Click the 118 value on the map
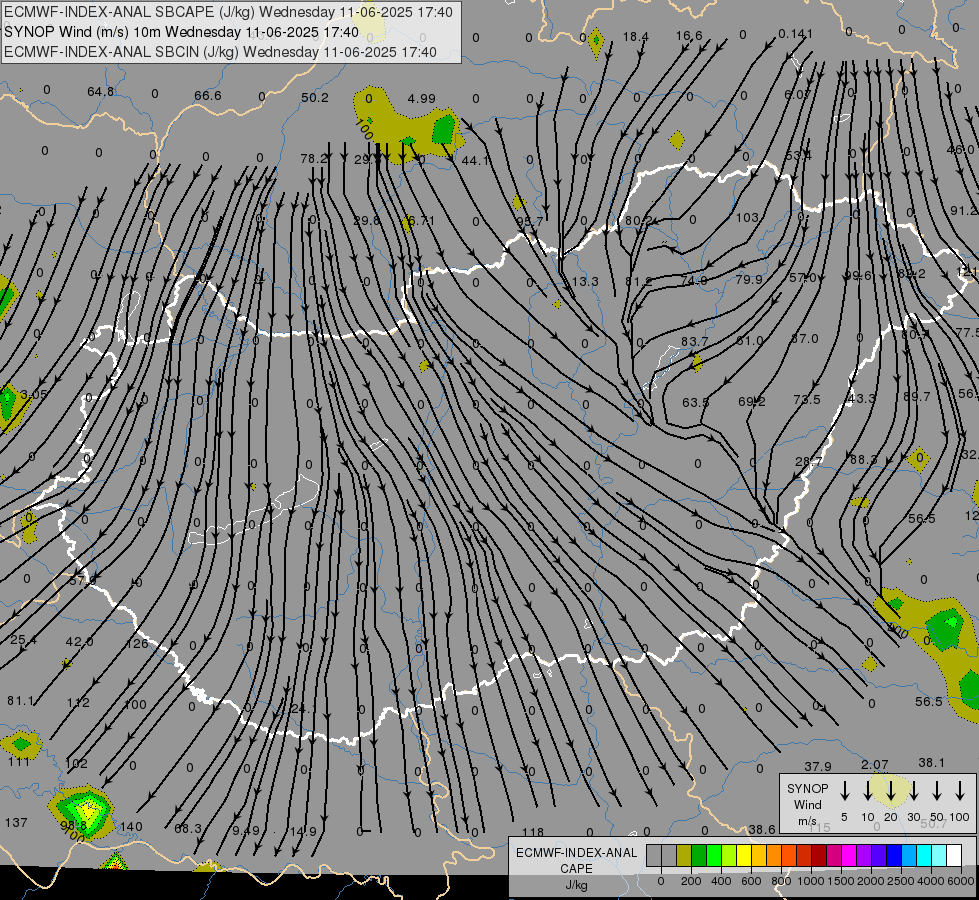Screen dimensions: 979x900 click(533, 833)
